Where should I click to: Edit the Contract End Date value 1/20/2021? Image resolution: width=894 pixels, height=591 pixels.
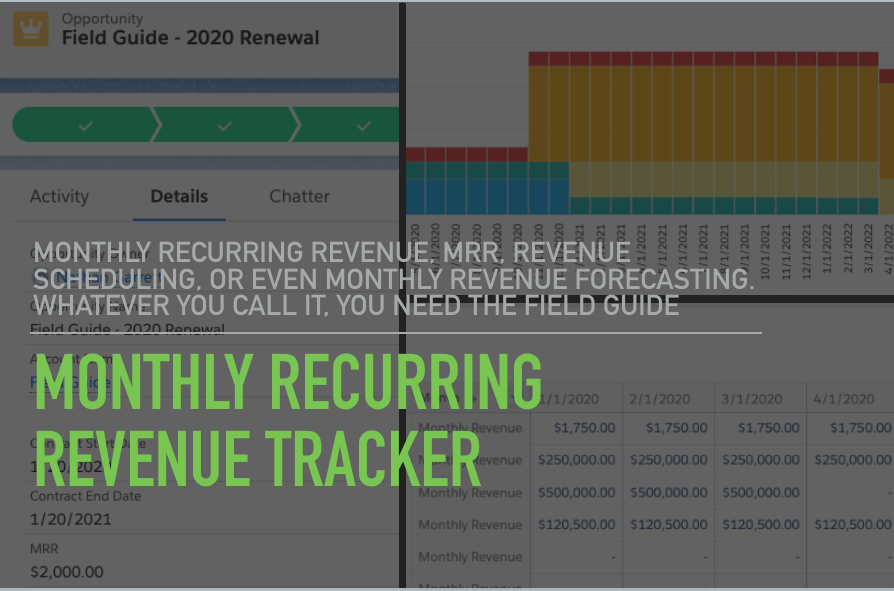[x=69, y=519]
